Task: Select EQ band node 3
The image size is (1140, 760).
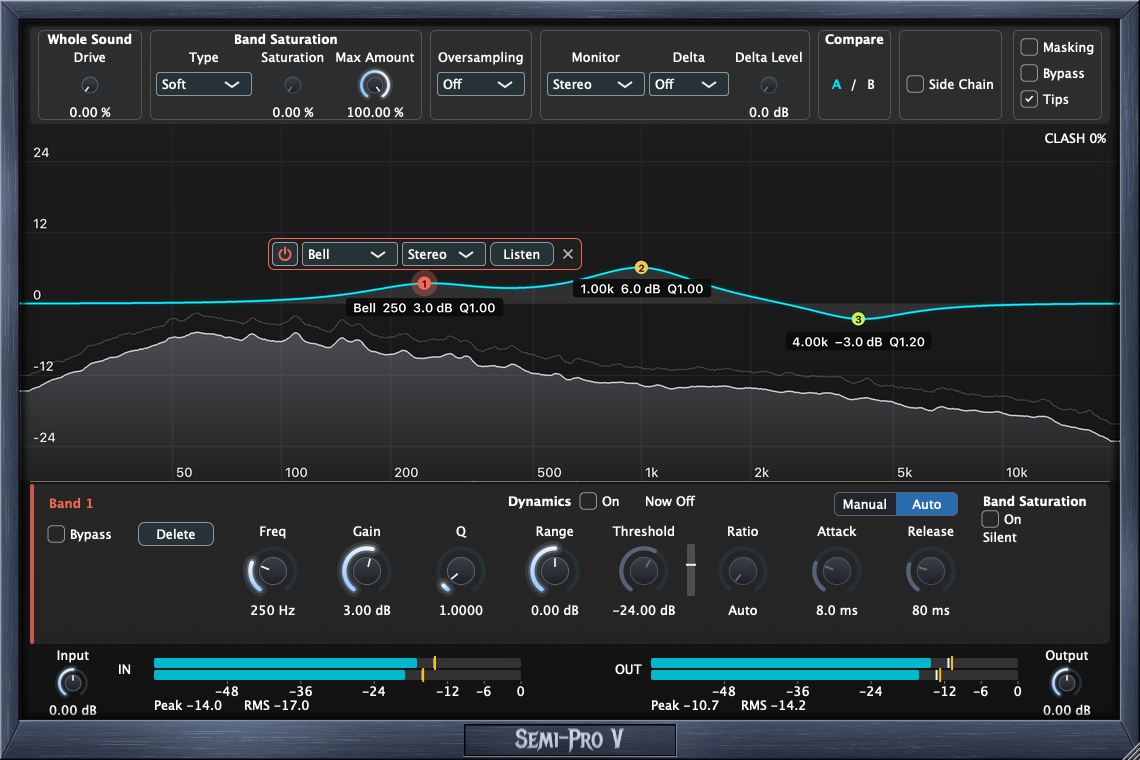Action: [x=858, y=319]
